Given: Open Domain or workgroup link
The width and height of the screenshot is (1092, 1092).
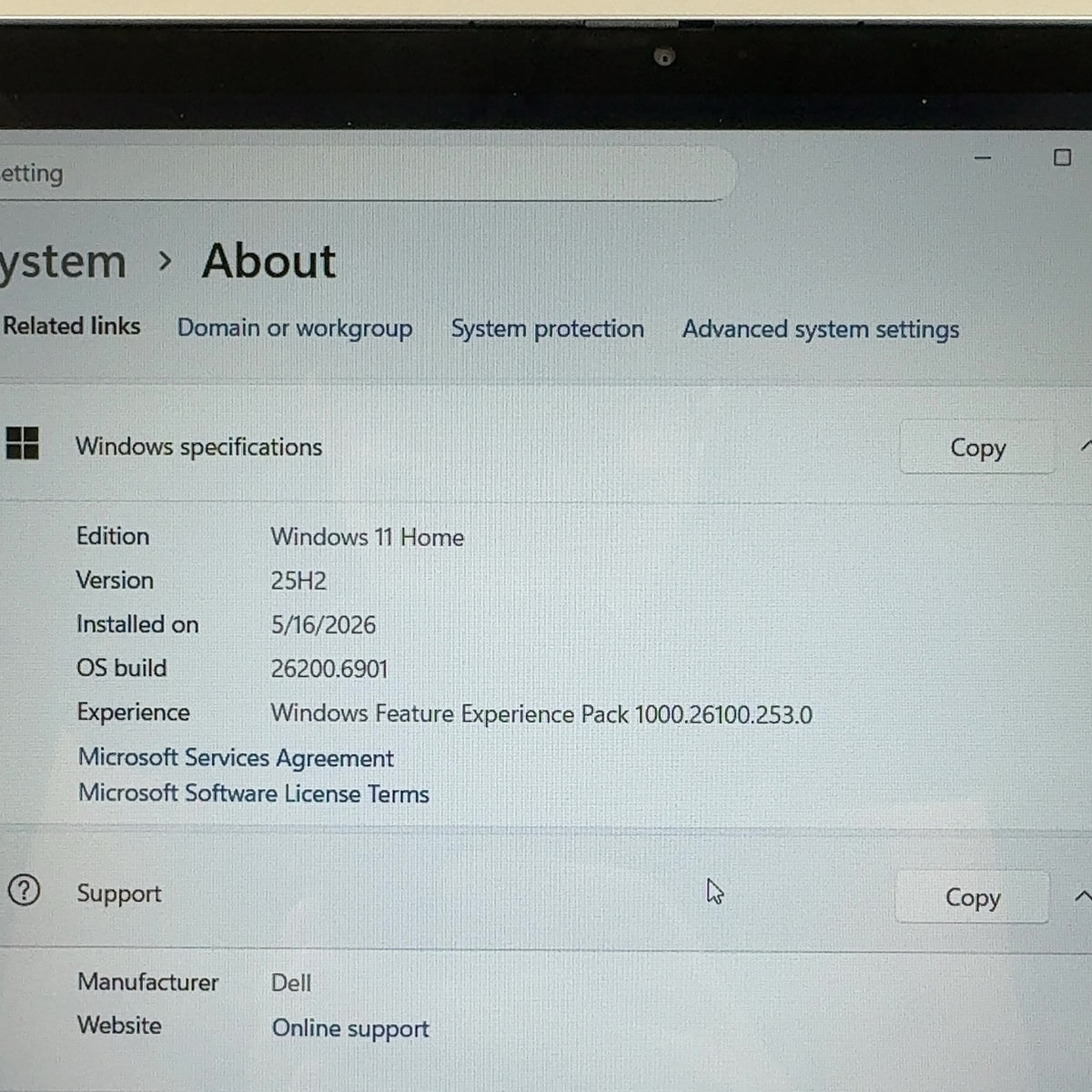Looking at the screenshot, I should 295,328.
